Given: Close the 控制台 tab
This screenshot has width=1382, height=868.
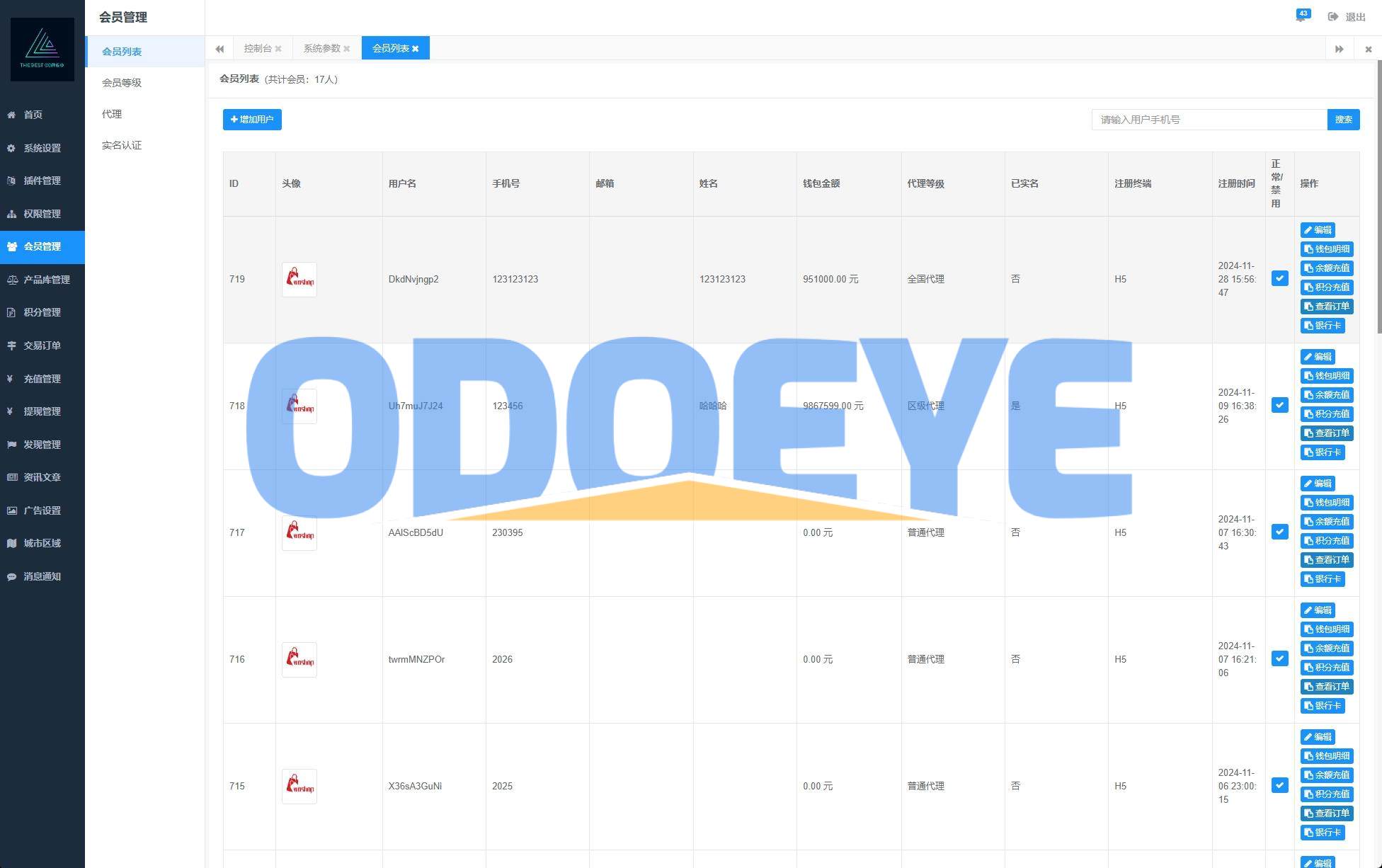Looking at the screenshot, I should (278, 49).
